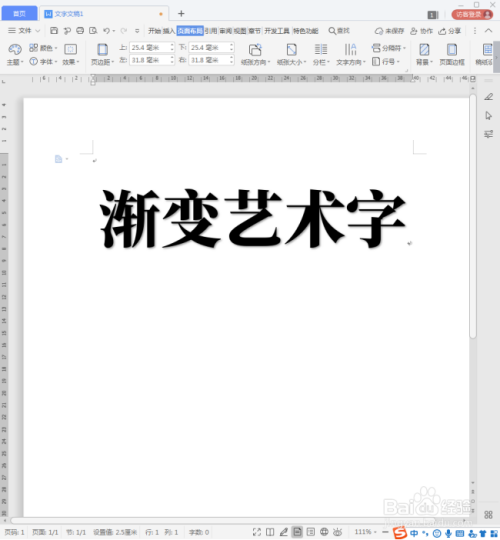Open the 特色功能 ribbon tab
Screen dimensions: 500x540
(x=305, y=31)
